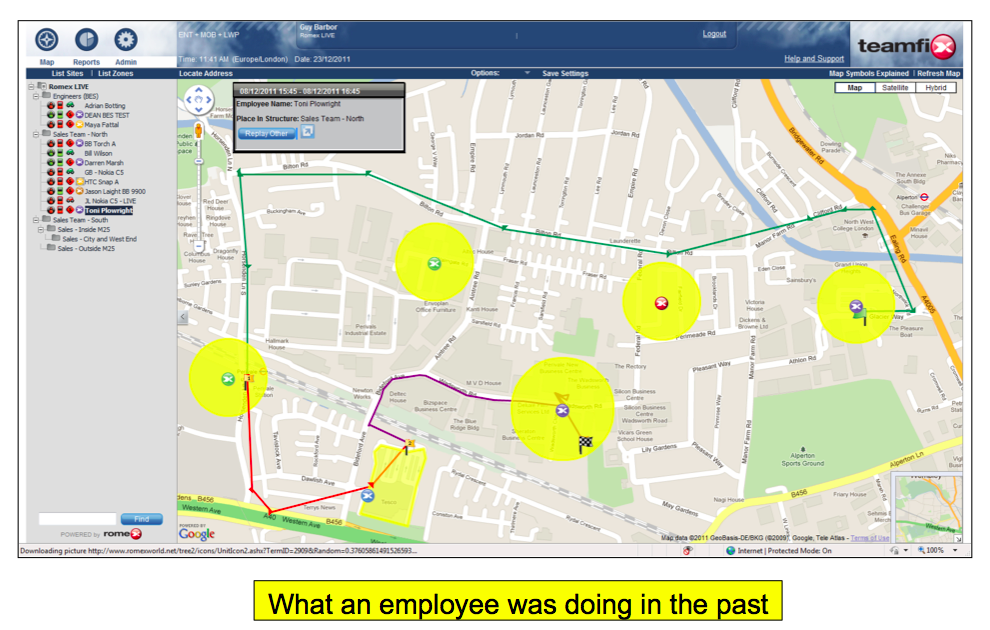Click Save Settings
990x630 pixels.
click(x=565, y=73)
